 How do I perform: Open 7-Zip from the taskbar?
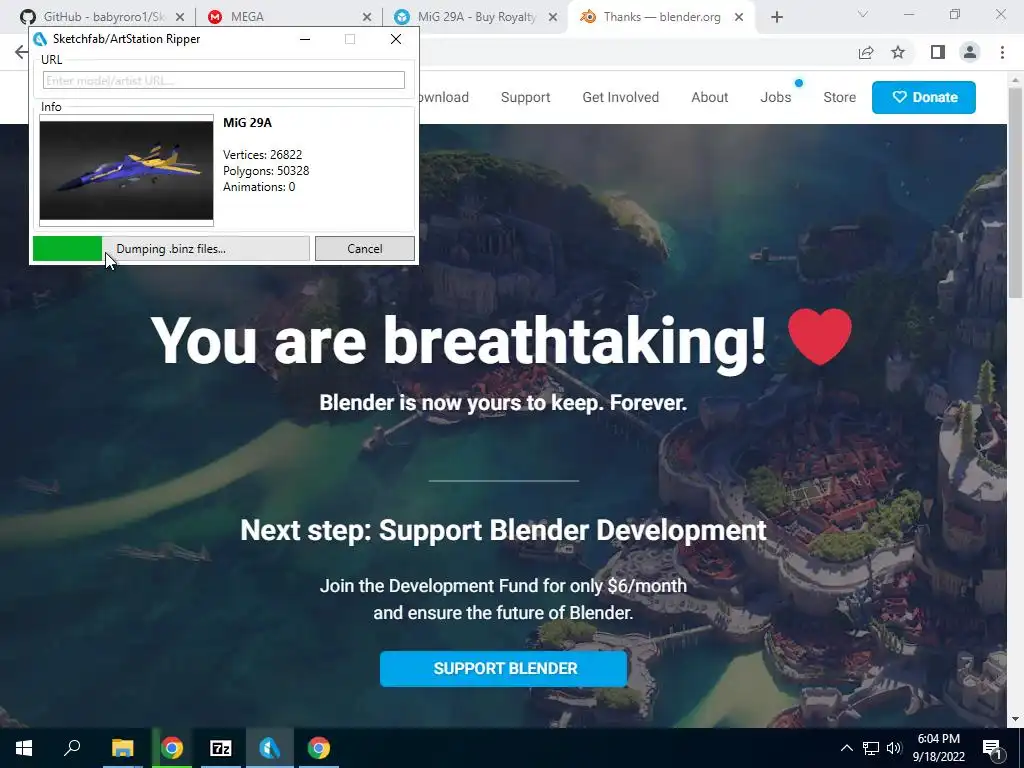click(221, 748)
